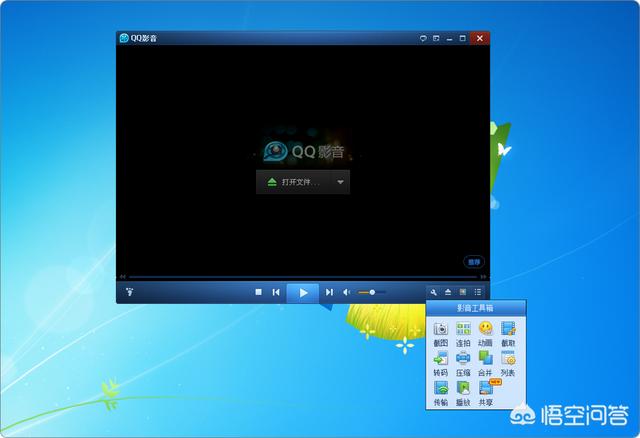
Task: Click the fast-forward arrows right of seek bar
Action: (x=483, y=277)
